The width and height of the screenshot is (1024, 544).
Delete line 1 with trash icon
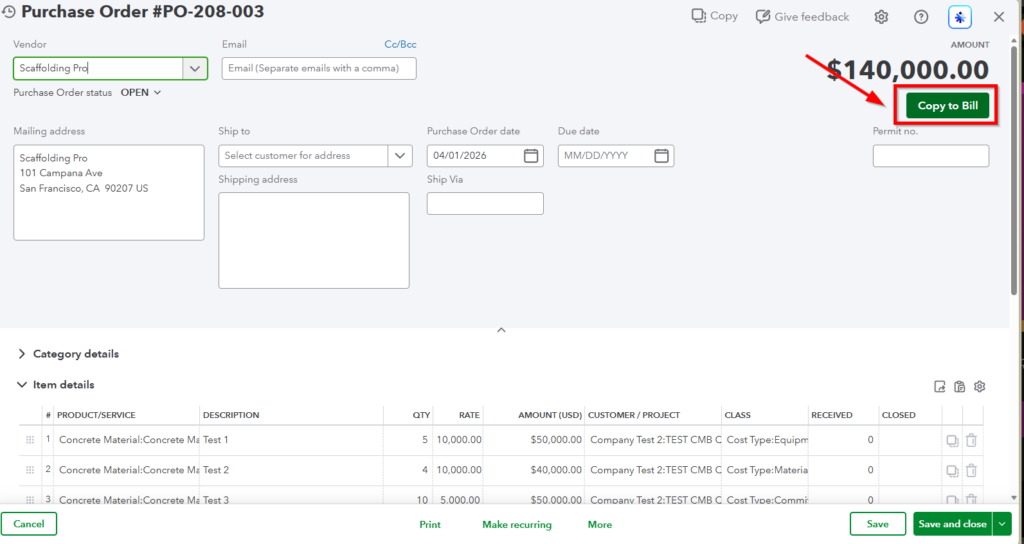971,440
